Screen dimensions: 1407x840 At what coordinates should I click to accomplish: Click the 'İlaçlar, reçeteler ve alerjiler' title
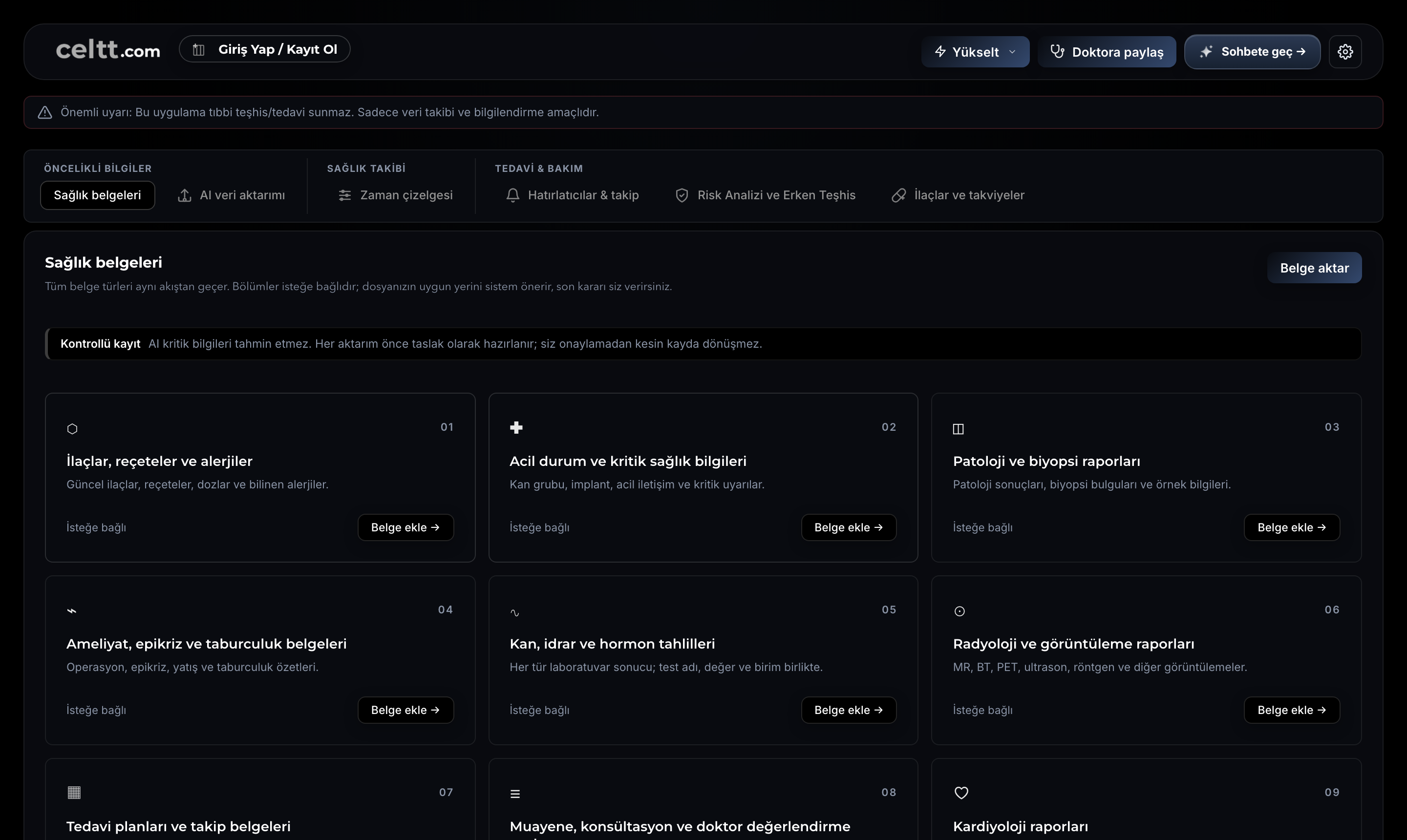pyautogui.click(x=159, y=462)
